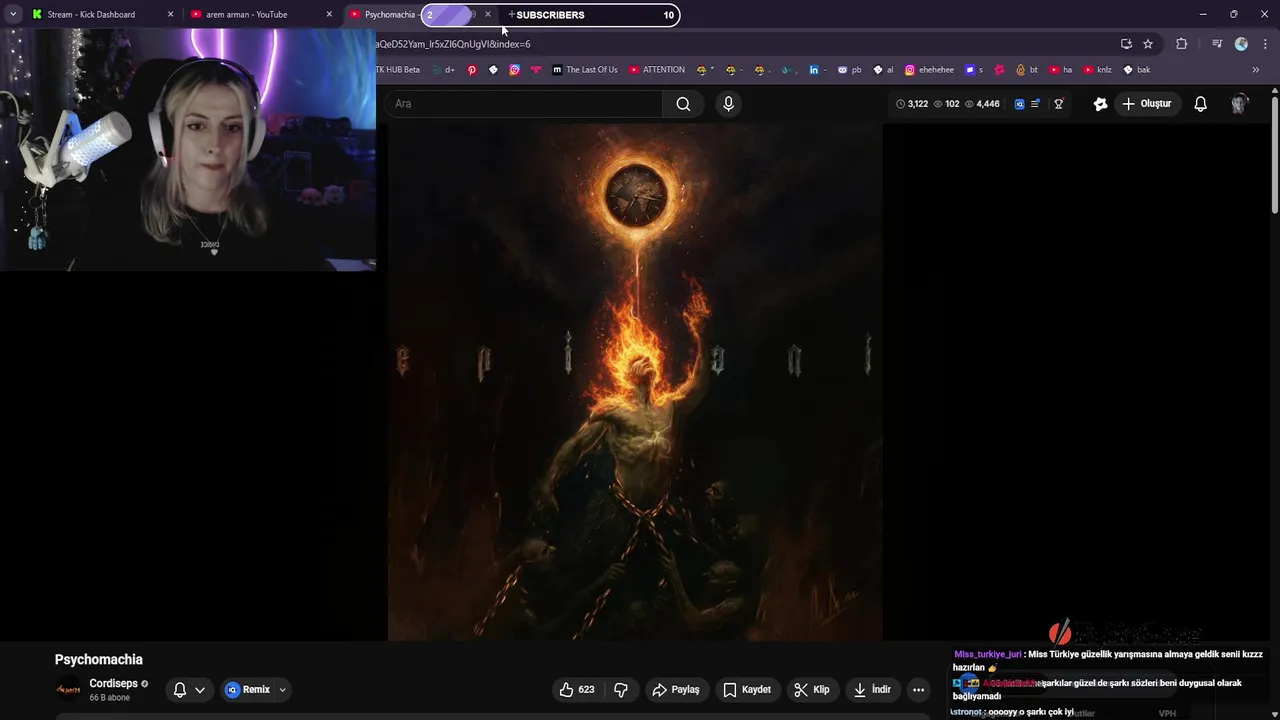Image resolution: width=1280 pixels, height=720 pixels.
Task: Switch to Stream - Kick Dashboard tab
Action: pyautogui.click(x=101, y=14)
